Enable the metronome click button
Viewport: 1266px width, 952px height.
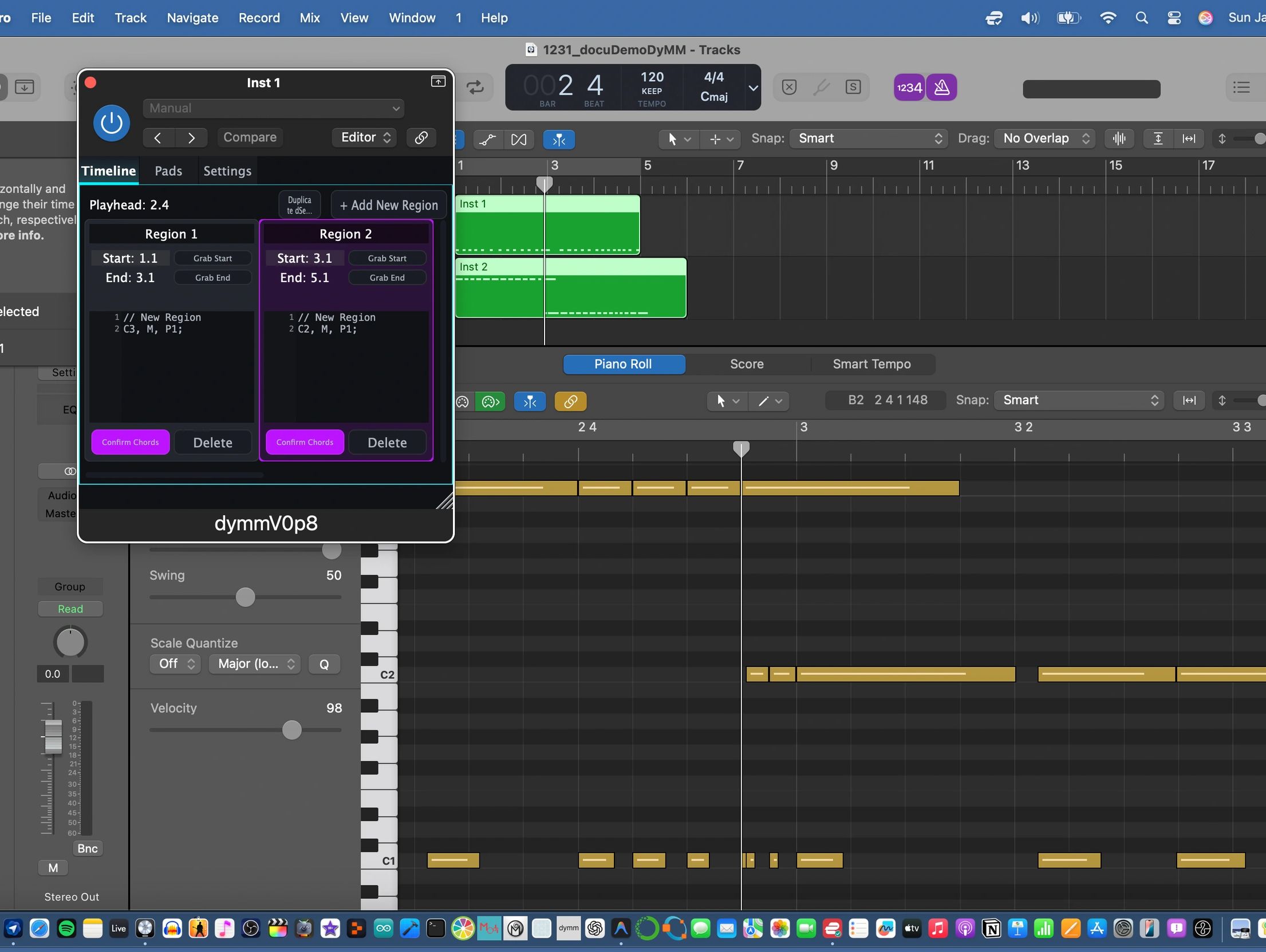[x=941, y=88]
